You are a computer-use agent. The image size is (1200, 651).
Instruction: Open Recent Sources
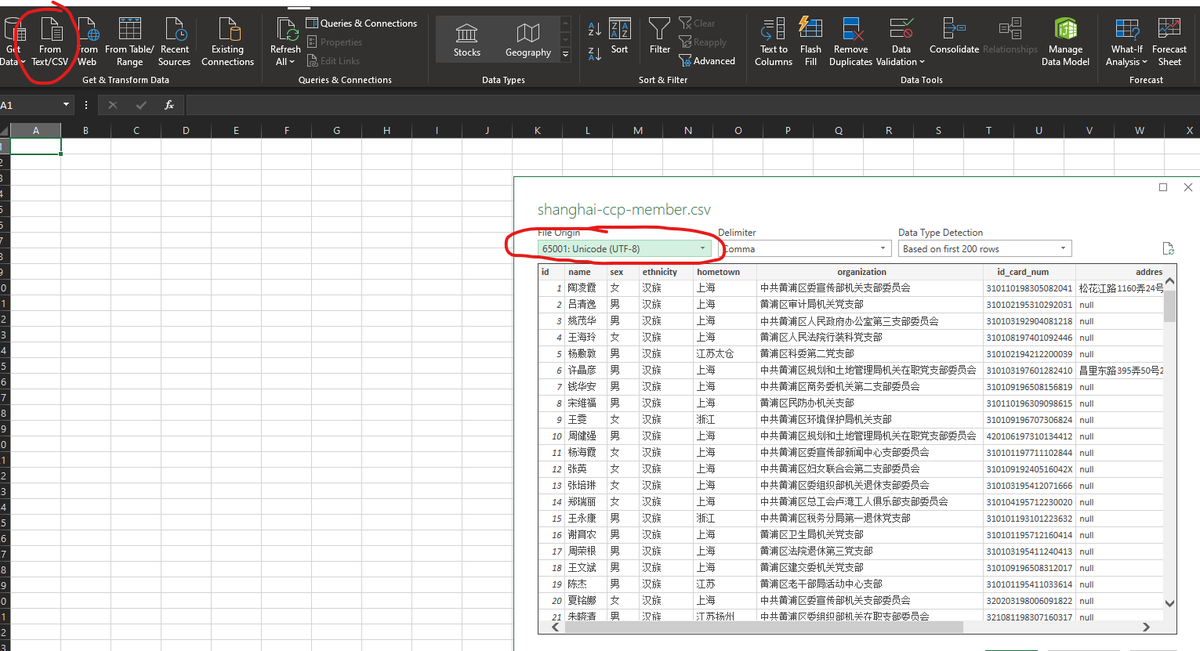coord(174,42)
